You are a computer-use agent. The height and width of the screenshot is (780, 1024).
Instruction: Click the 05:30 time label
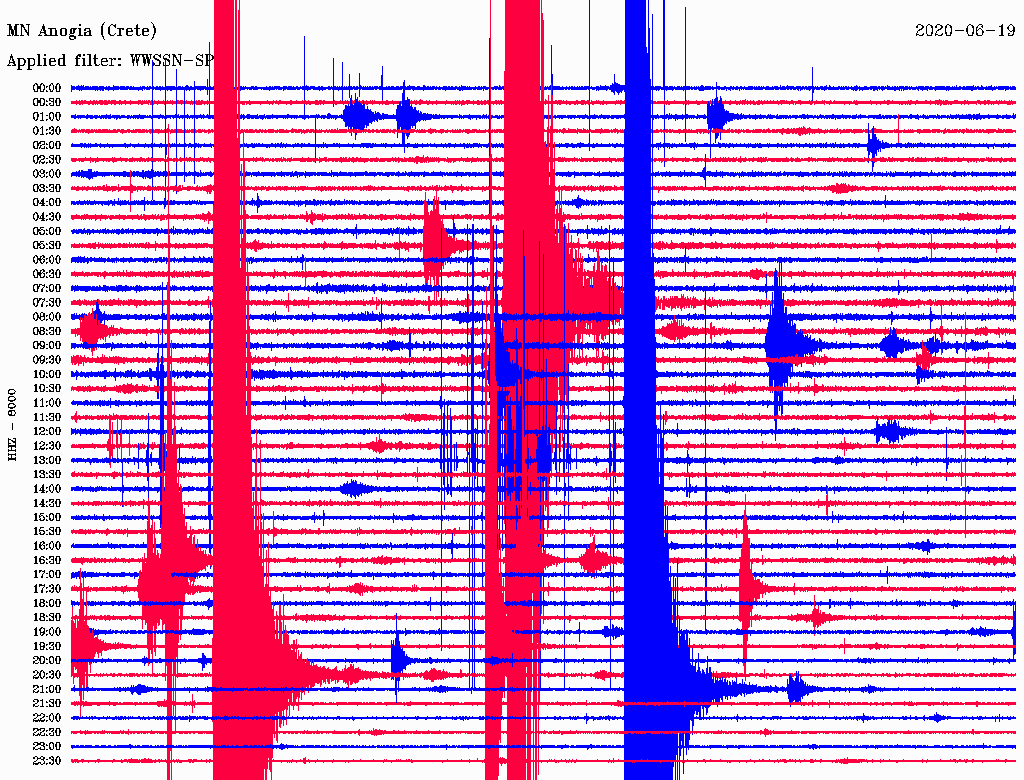[x=47, y=245]
